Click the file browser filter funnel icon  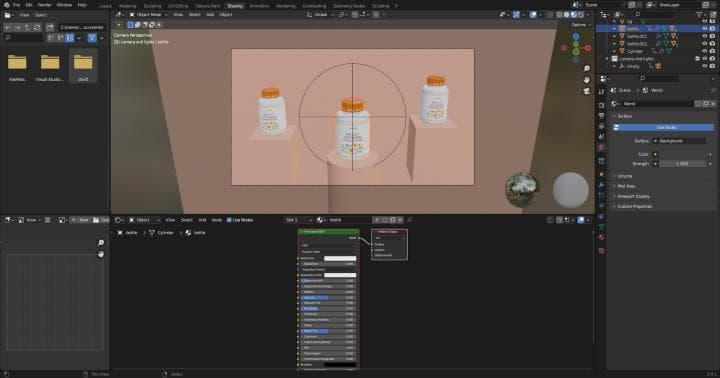pos(92,38)
